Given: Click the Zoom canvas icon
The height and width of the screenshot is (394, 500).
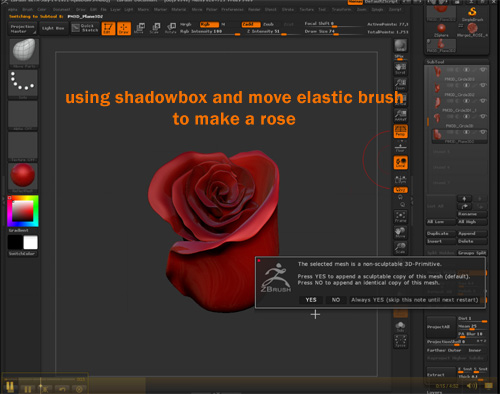Looking at the screenshot, I should tap(400, 84).
